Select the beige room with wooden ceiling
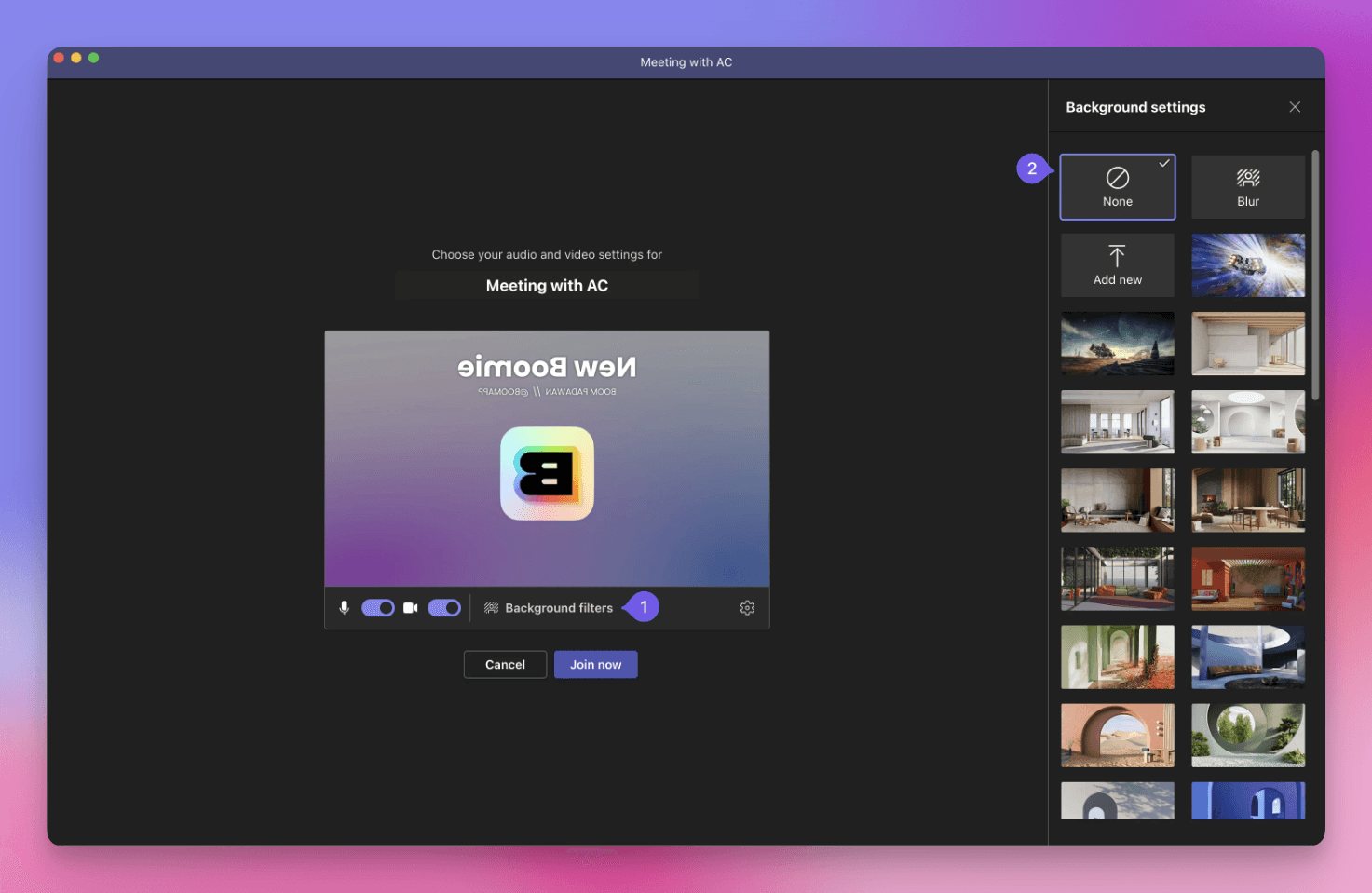The image size is (1372, 893). click(1248, 344)
